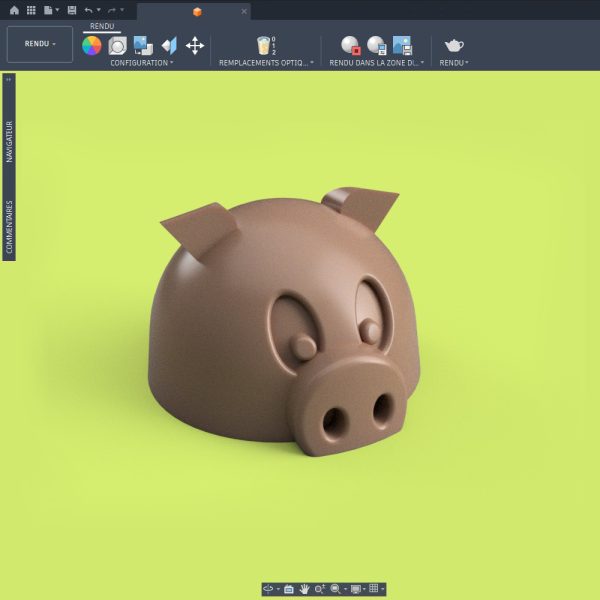Open the Orbit type dropdown arrow

pos(278,589)
